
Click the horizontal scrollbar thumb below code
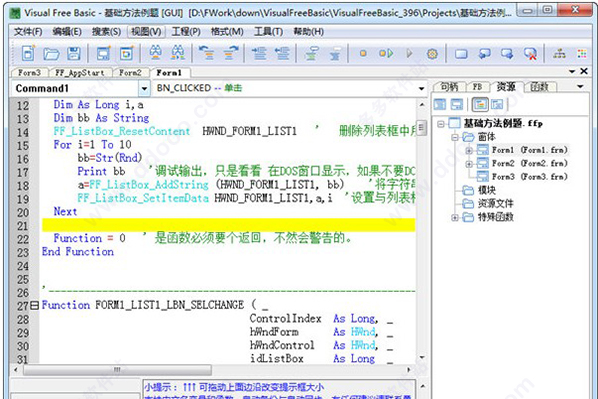click(x=117, y=370)
